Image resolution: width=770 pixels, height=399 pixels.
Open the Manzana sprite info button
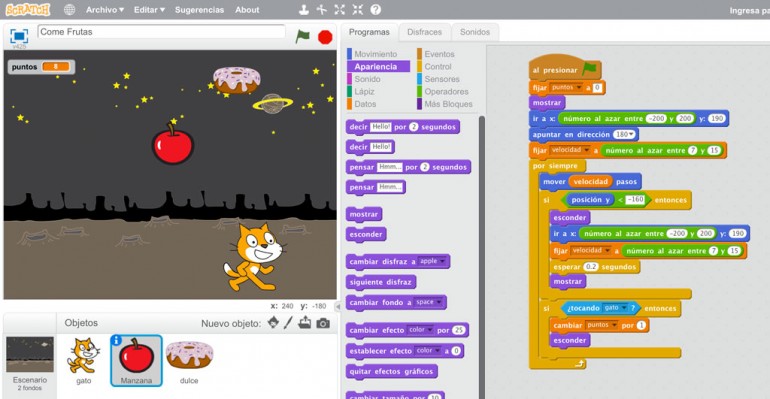point(116,340)
